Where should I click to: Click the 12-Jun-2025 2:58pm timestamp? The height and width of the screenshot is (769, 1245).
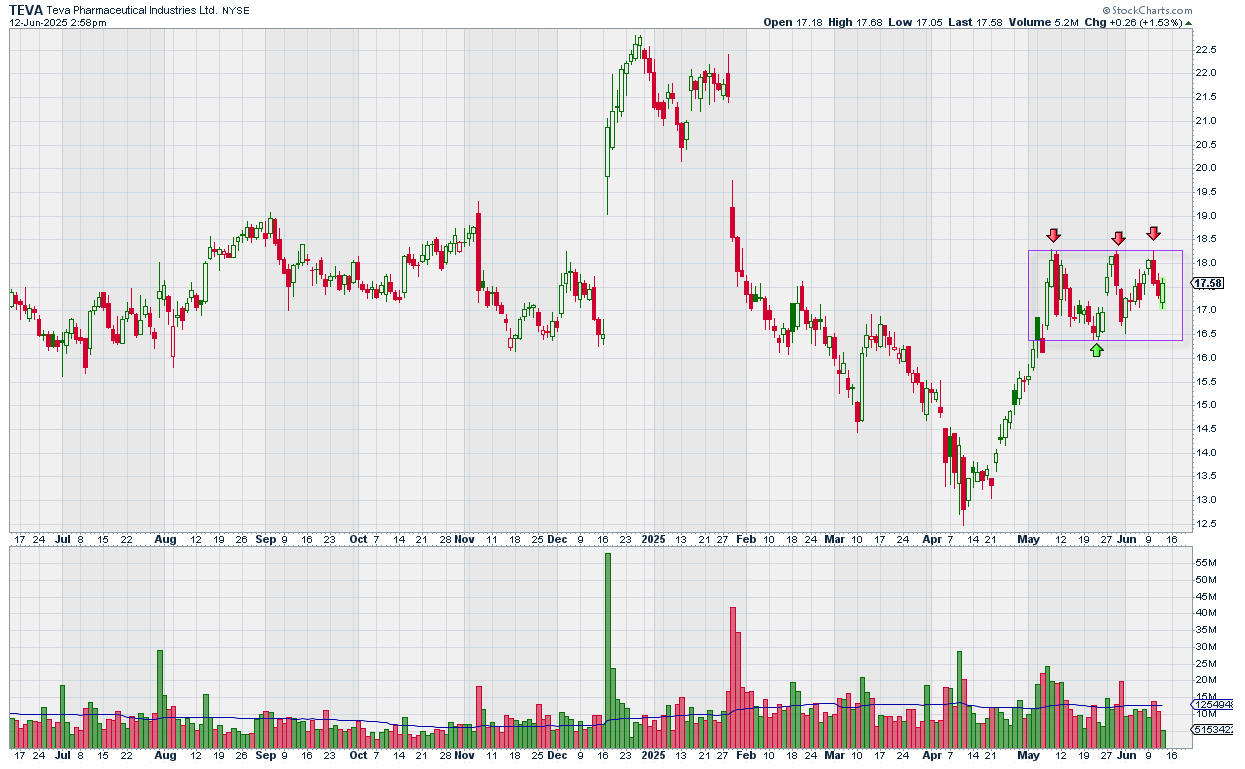pos(58,22)
